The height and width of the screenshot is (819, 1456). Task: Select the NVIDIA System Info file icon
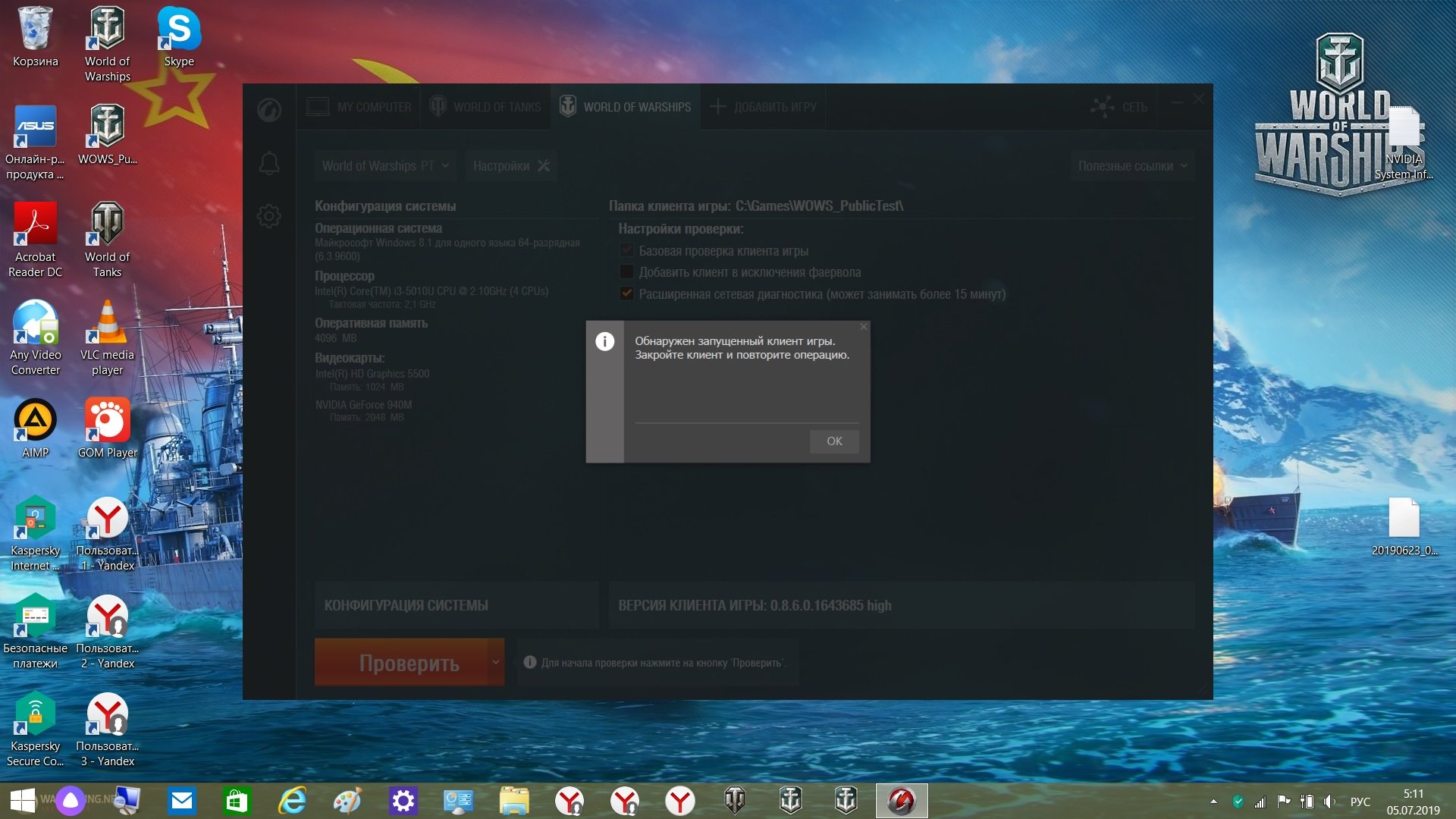(x=1404, y=143)
